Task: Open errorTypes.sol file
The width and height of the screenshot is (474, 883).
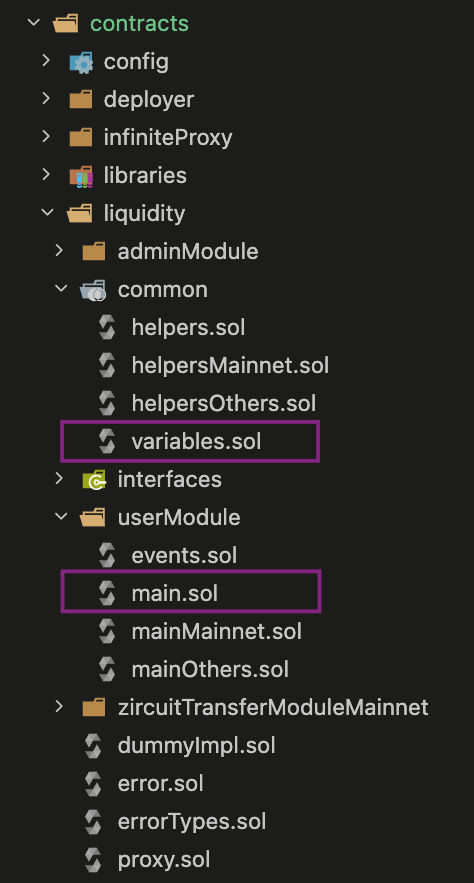Action: (191, 822)
